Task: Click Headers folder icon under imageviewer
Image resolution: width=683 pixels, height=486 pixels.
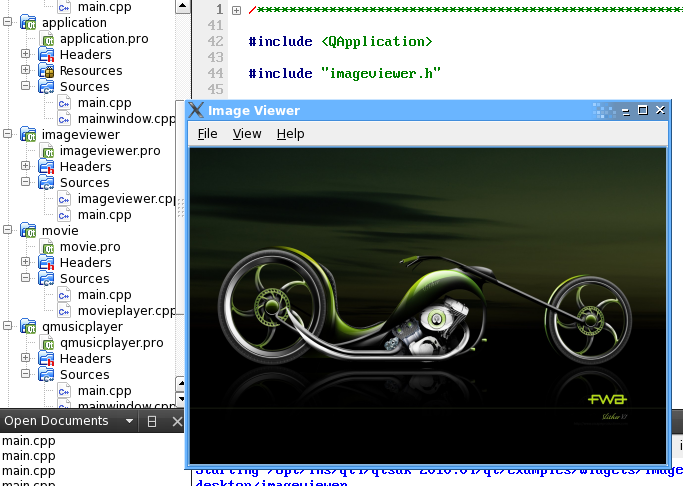Action: click(46, 167)
